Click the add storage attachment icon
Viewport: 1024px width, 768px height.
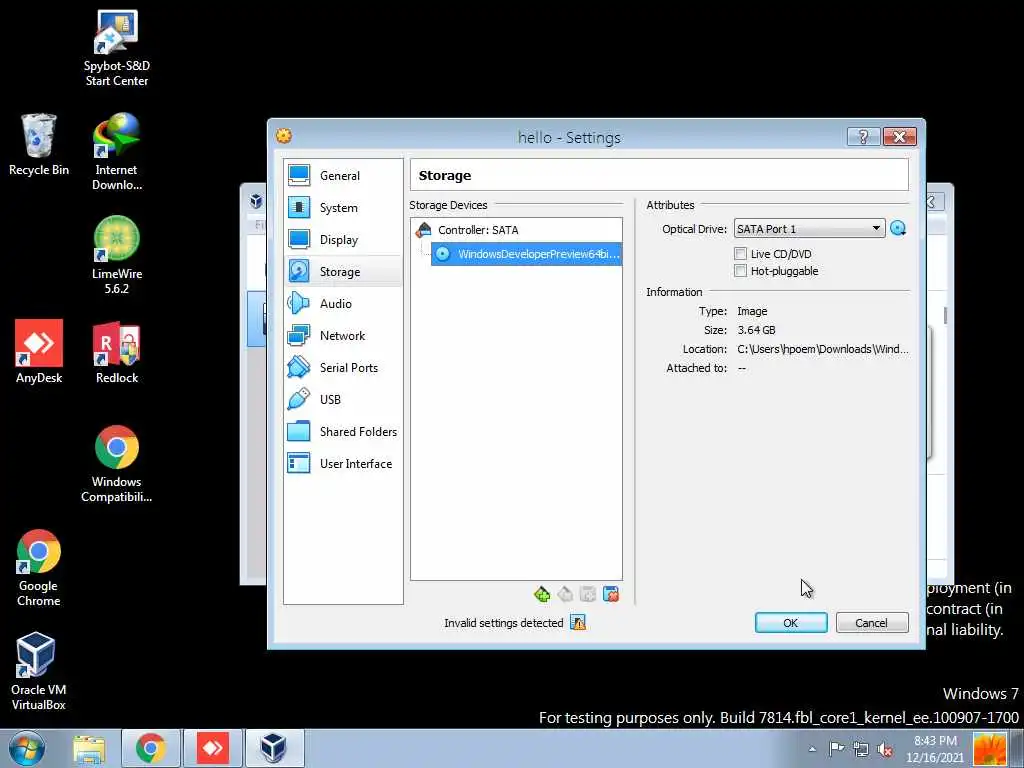coord(588,594)
